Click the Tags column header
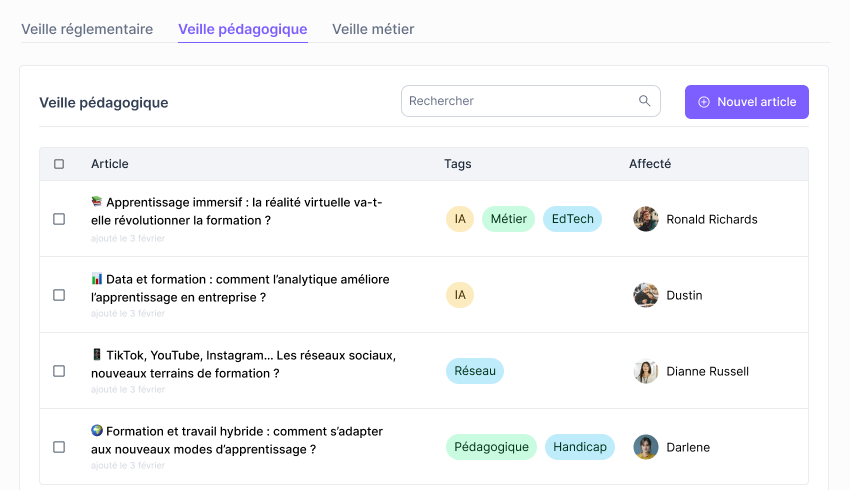850x490 pixels. coord(458,164)
